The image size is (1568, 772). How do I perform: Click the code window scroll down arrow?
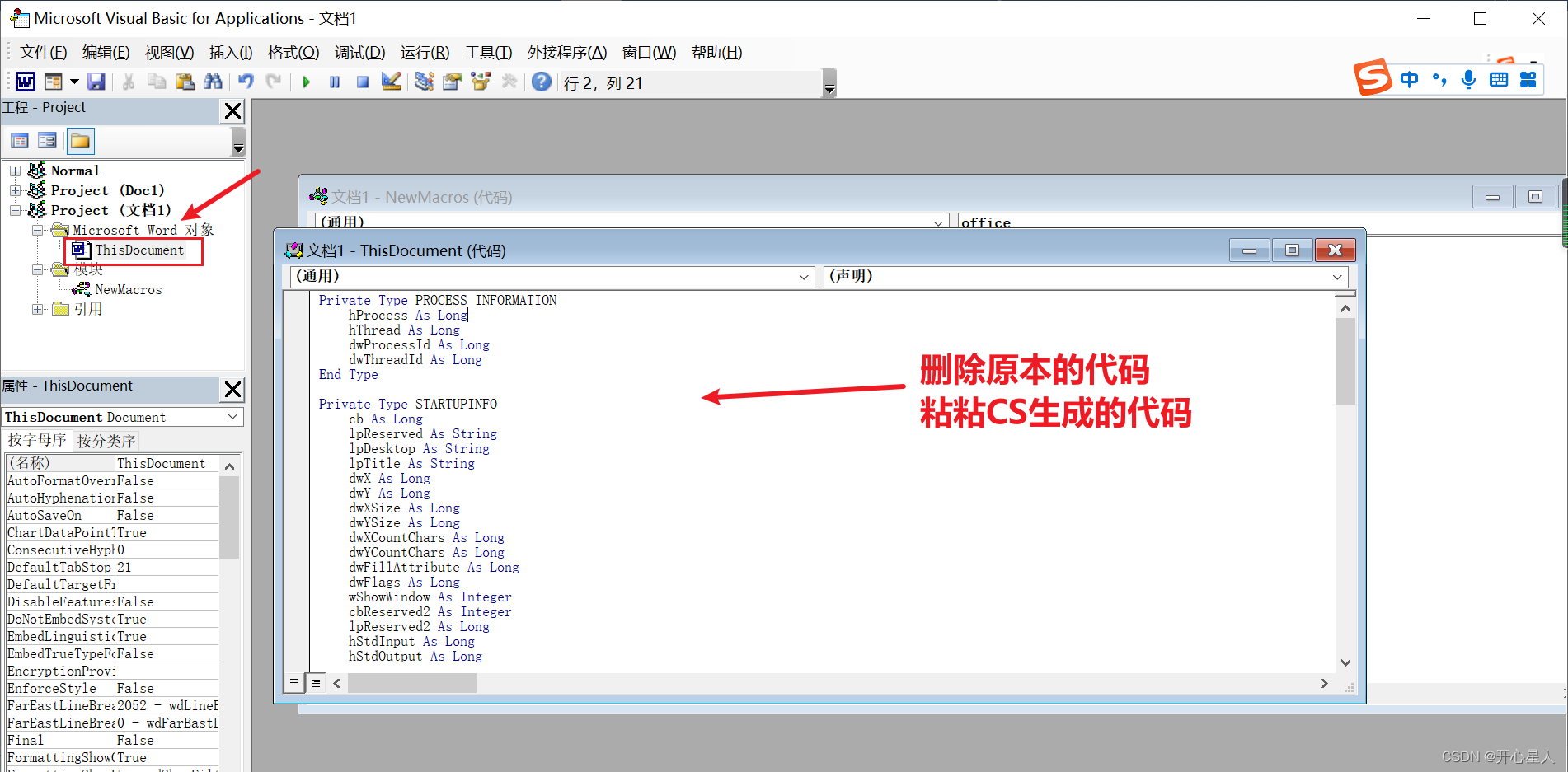pos(1345,662)
